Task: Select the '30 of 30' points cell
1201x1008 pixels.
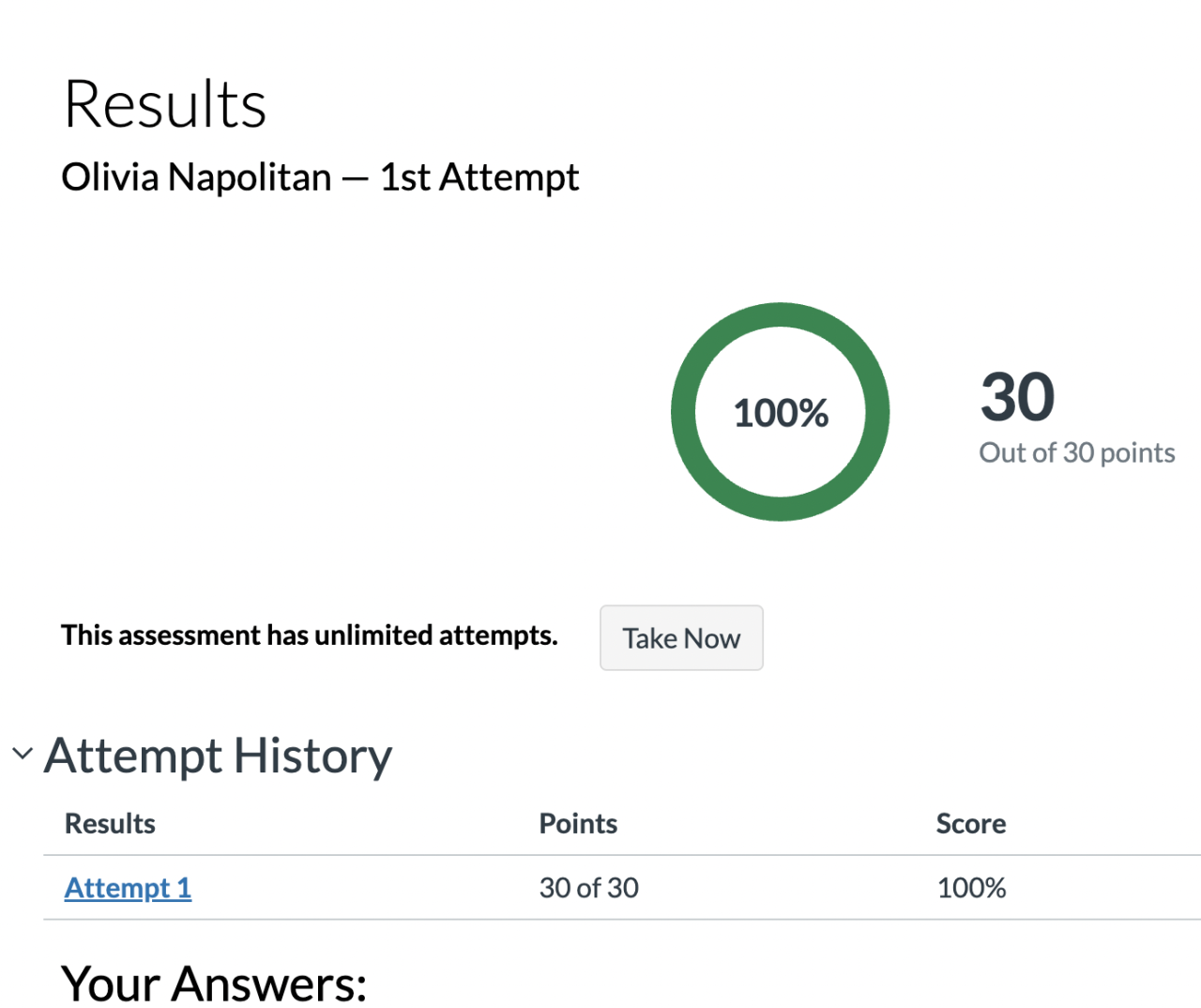Action: point(588,888)
